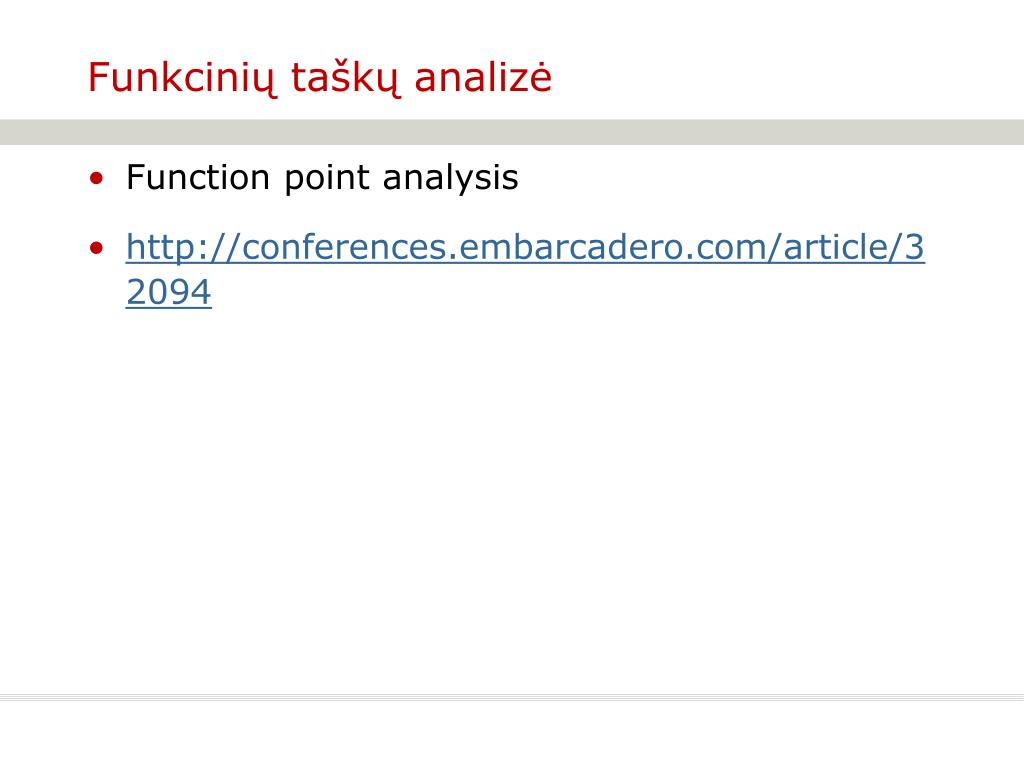Viewport: 1024px width, 768px height.
Task: Click the word 'taškų' in the title
Action: point(345,78)
